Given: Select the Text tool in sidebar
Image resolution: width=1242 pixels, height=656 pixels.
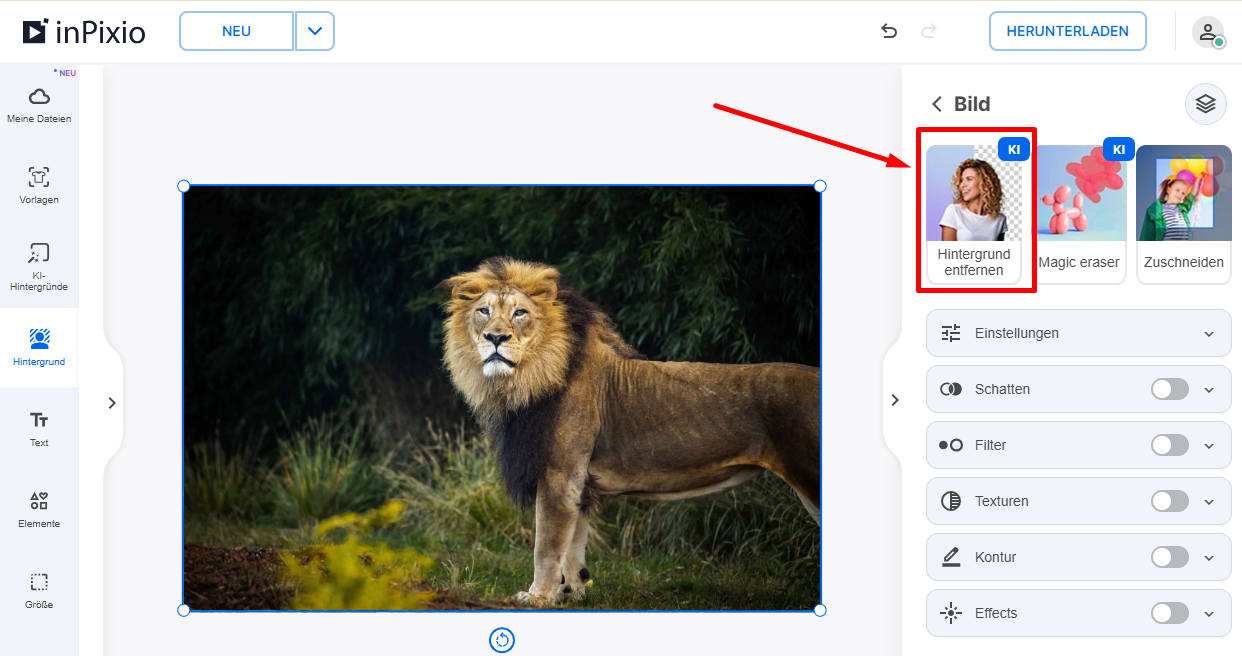Looking at the screenshot, I should 39,429.
